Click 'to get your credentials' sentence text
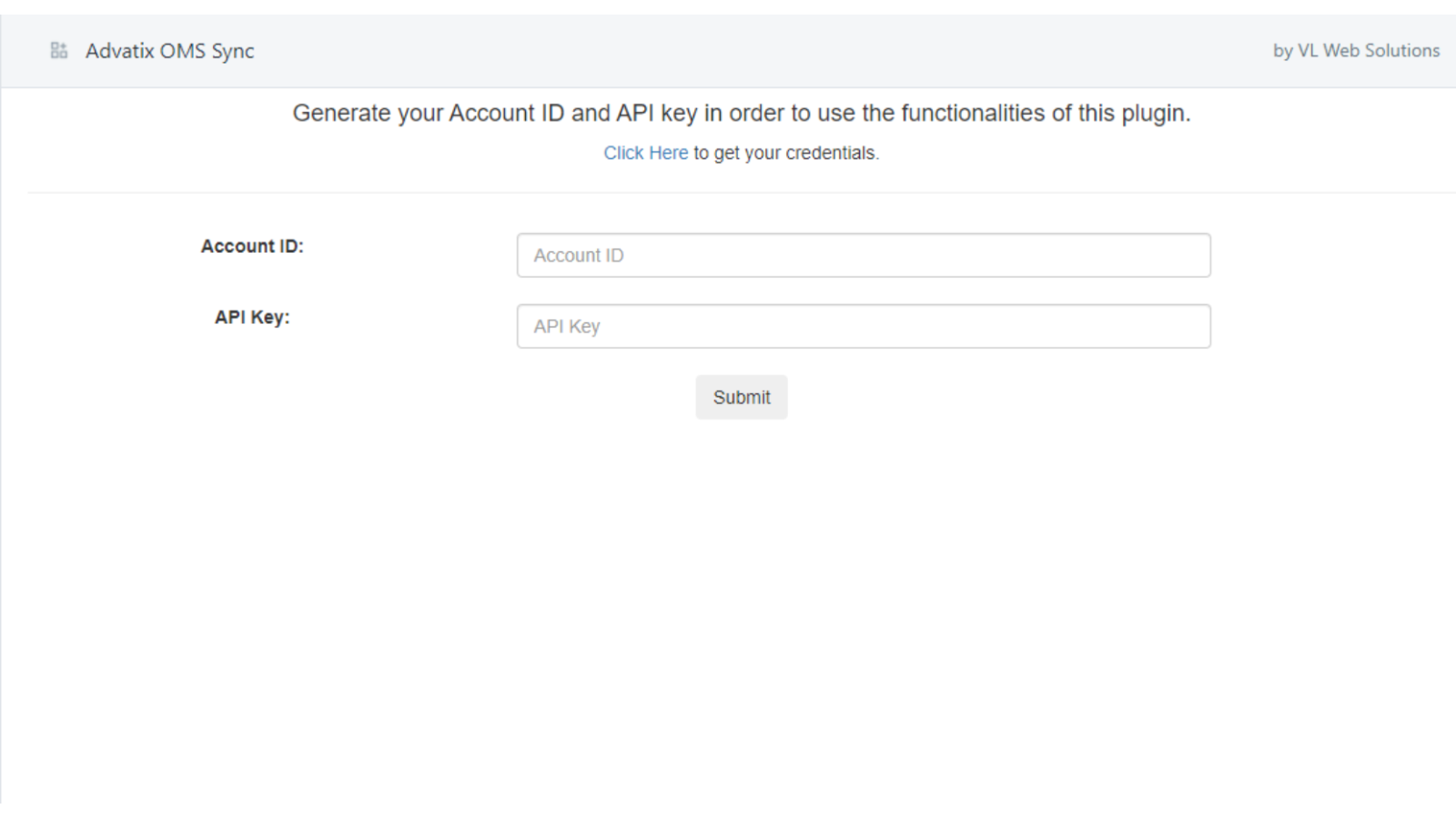 click(784, 153)
